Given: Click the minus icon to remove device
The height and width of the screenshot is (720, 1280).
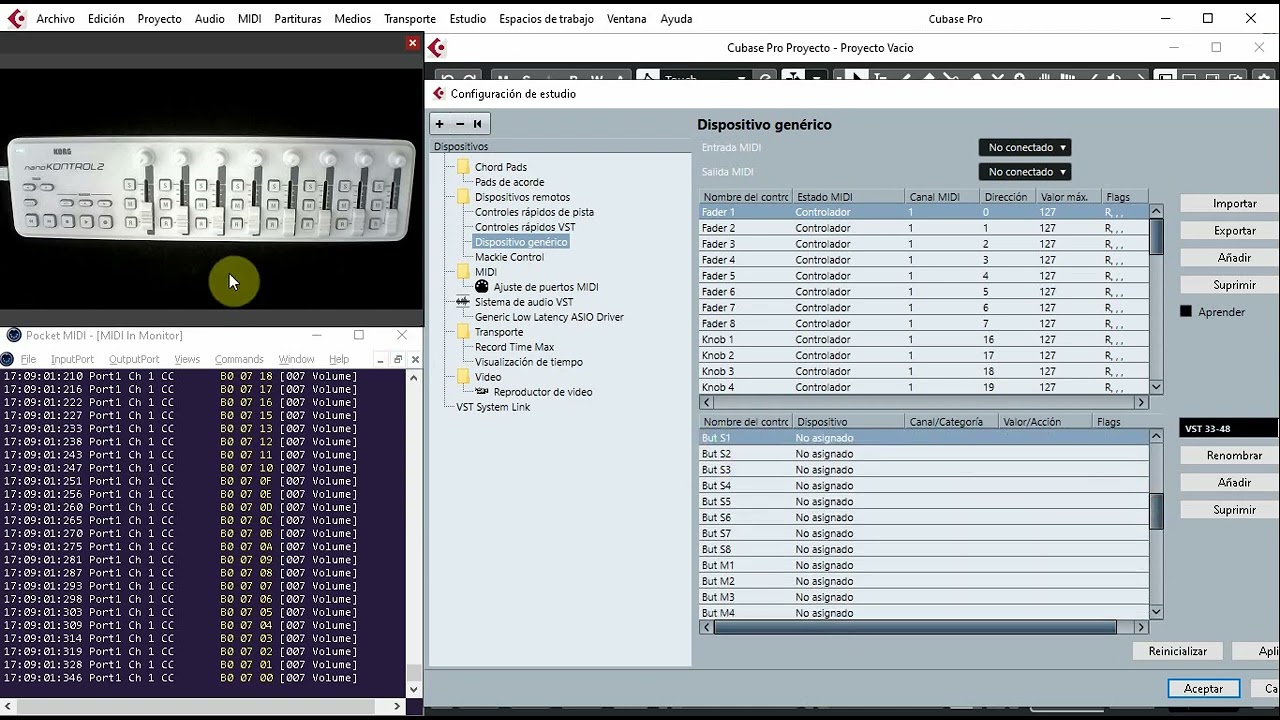Looking at the screenshot, I should click(460, 124).
